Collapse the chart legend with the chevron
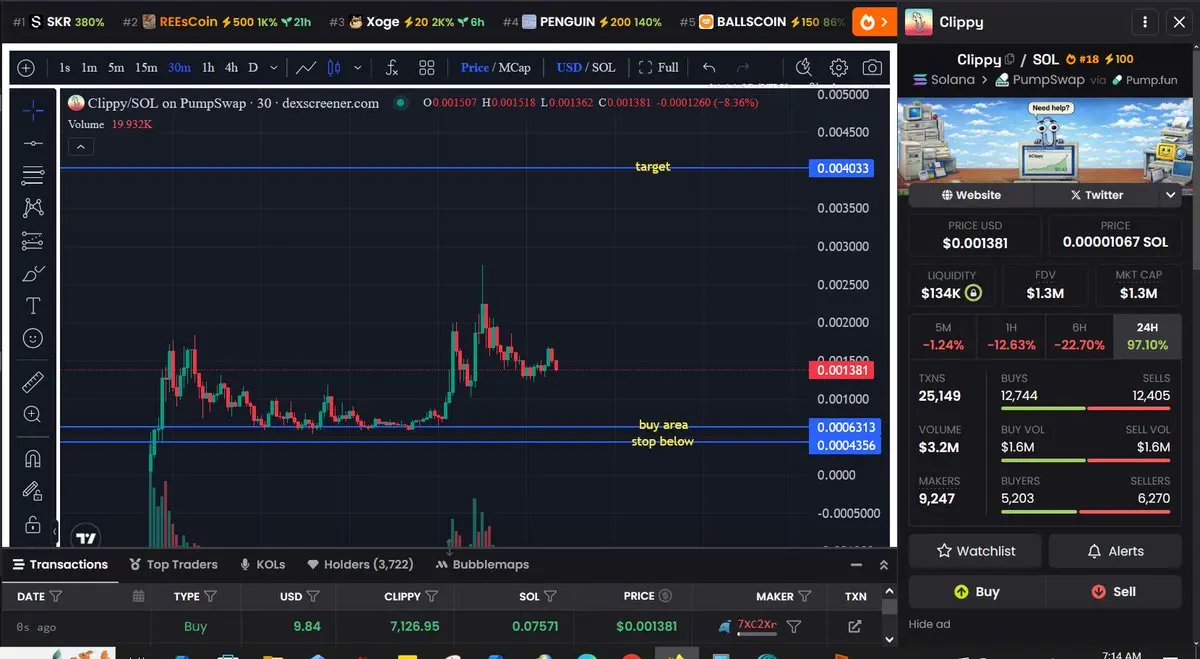 click(x=81, y=147)
